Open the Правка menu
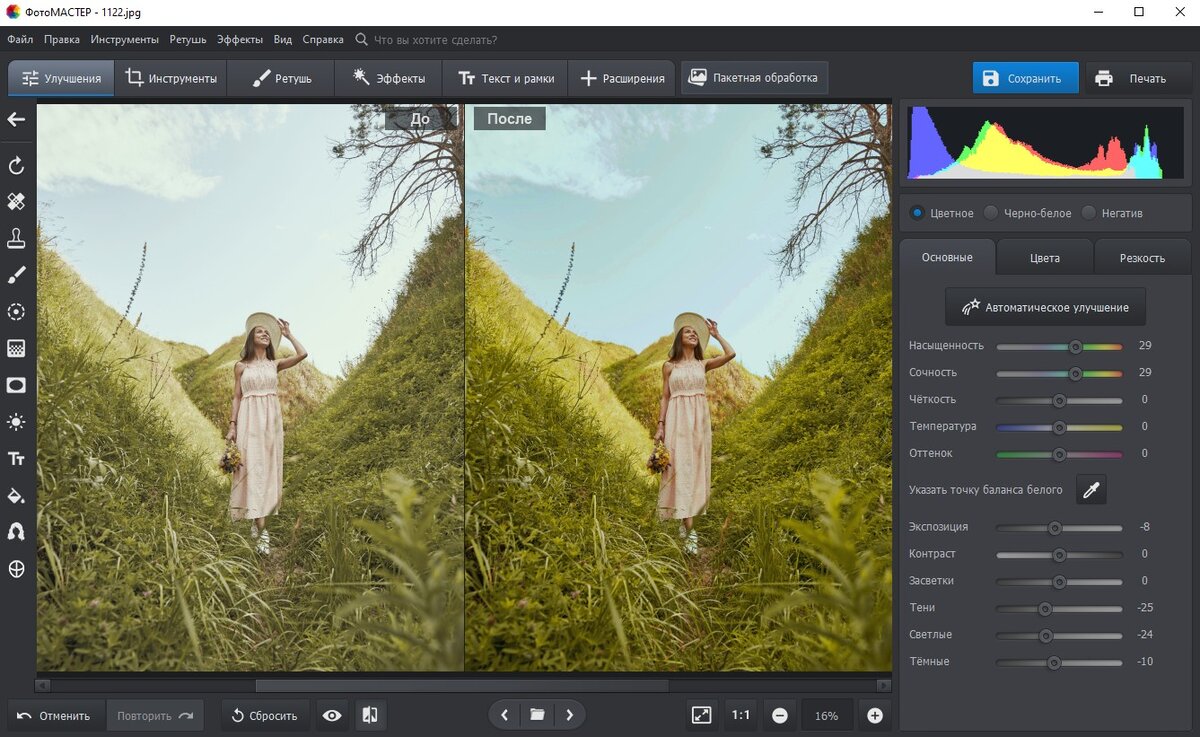 [62, 40]
